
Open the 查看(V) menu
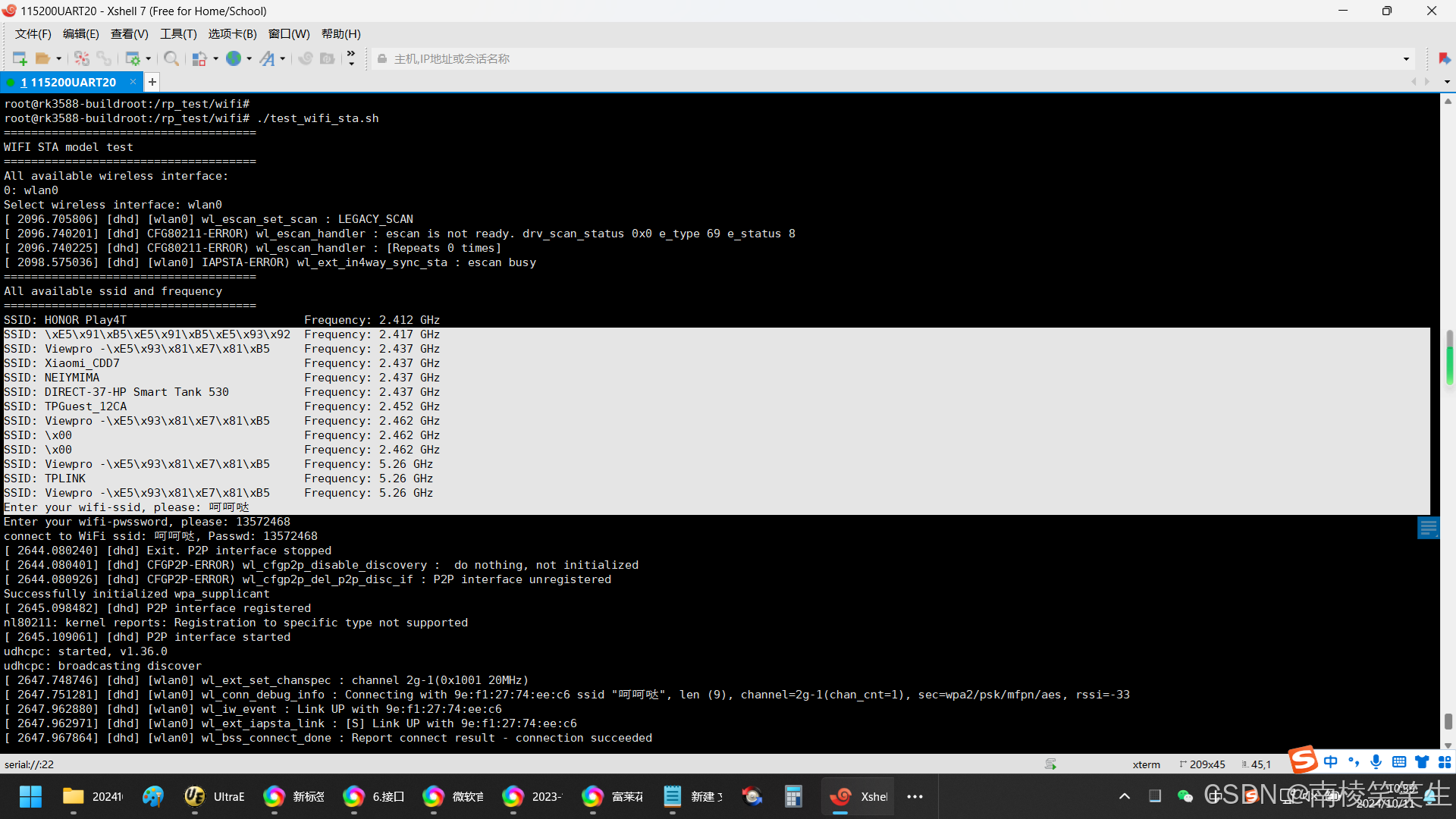129,34
